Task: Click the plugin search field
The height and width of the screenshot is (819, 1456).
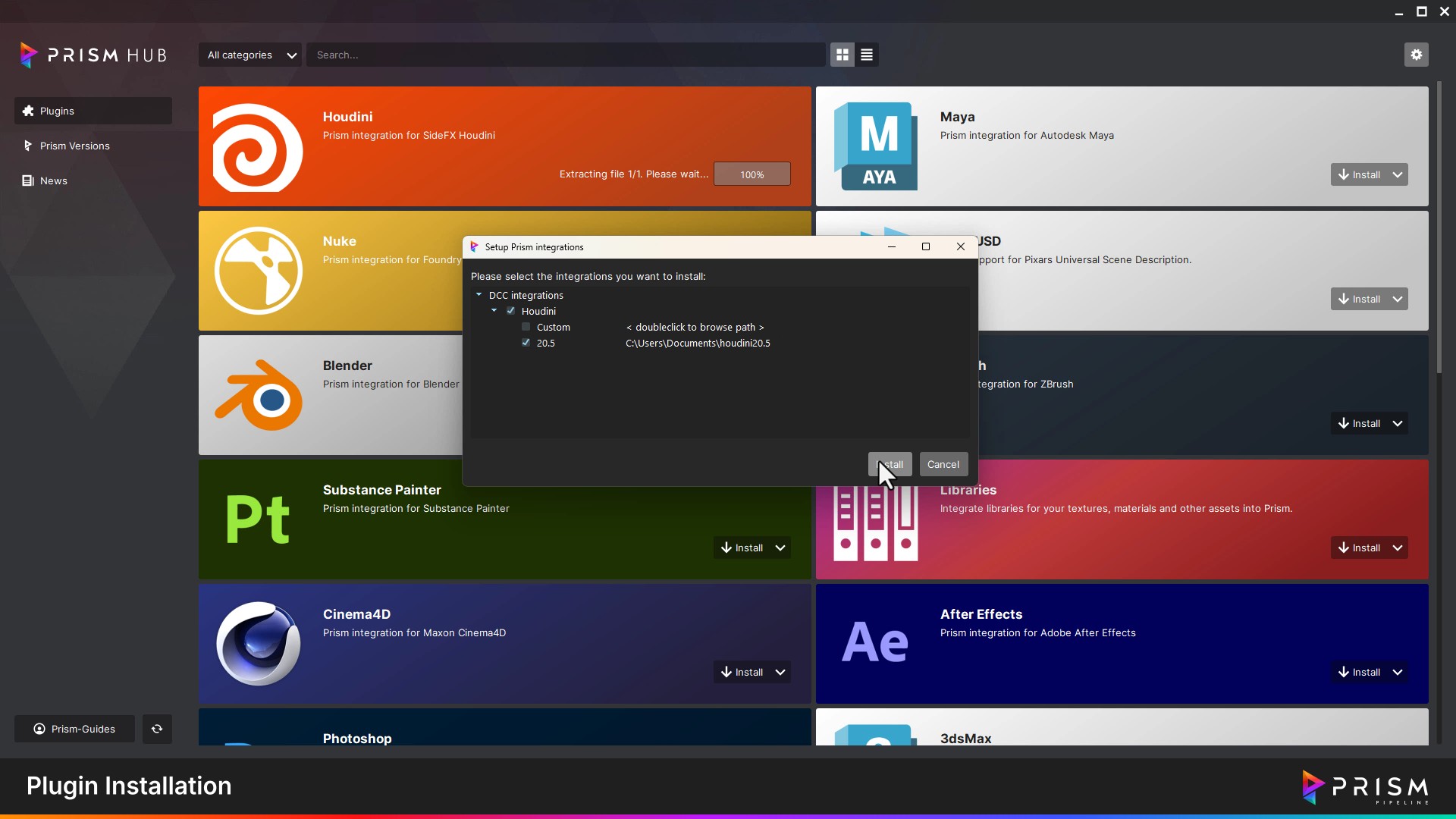Action: click(566, 55)
